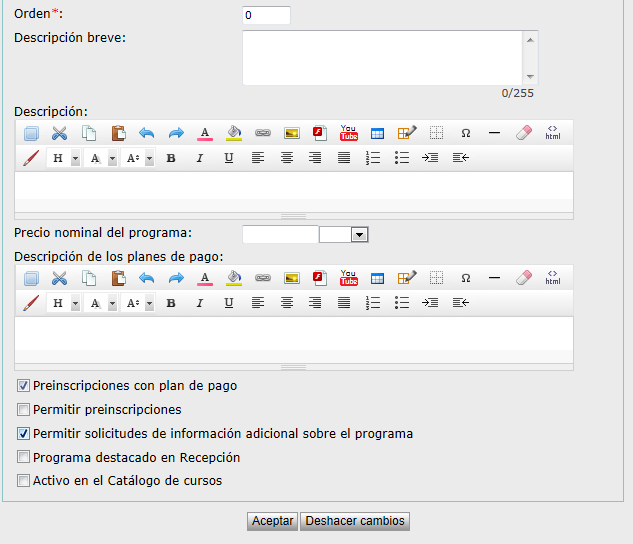Click the Precio nominal del programa field
The image size is (633, 544).
[280, 234]
